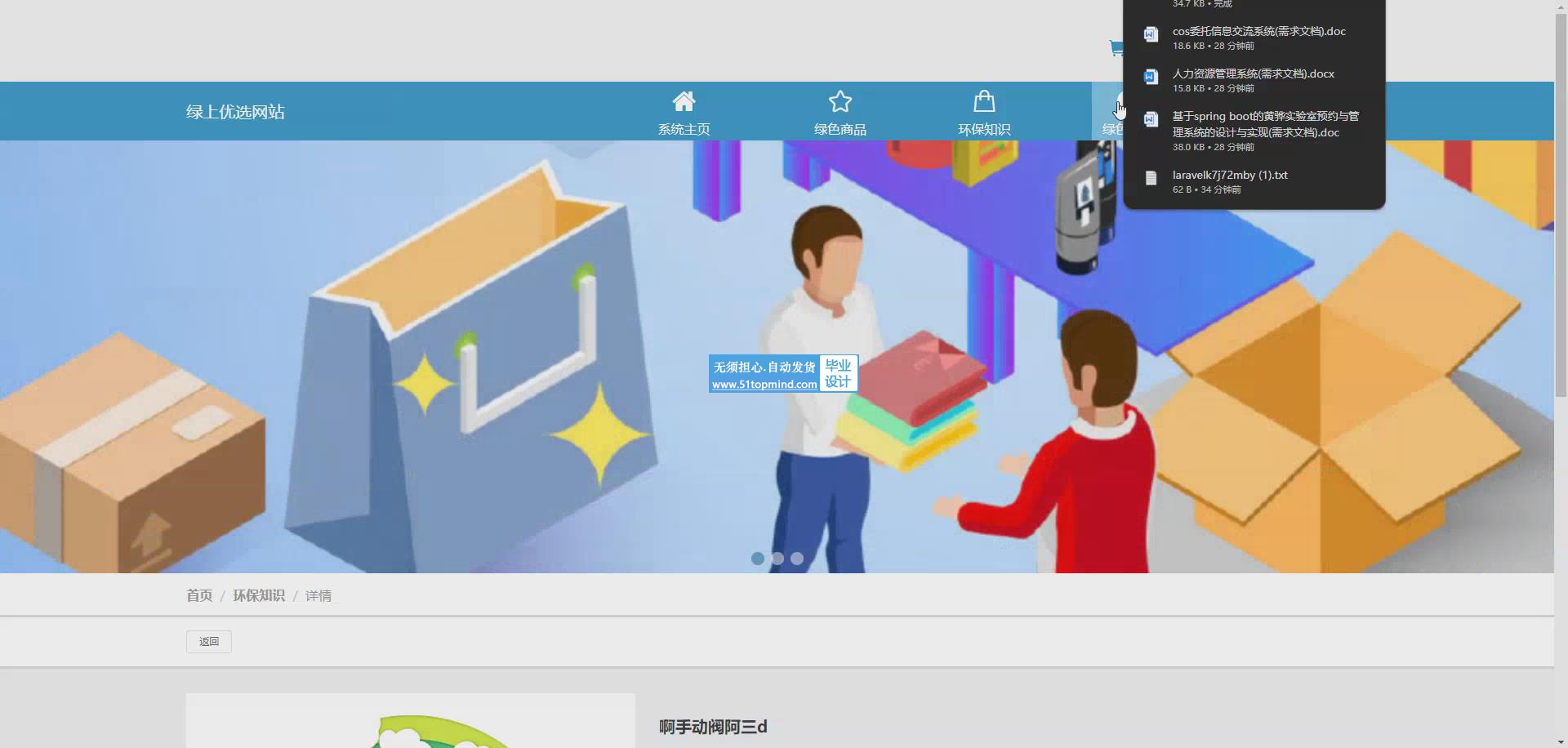Click the article title 啊手动阀阿三d

(713, 727)
